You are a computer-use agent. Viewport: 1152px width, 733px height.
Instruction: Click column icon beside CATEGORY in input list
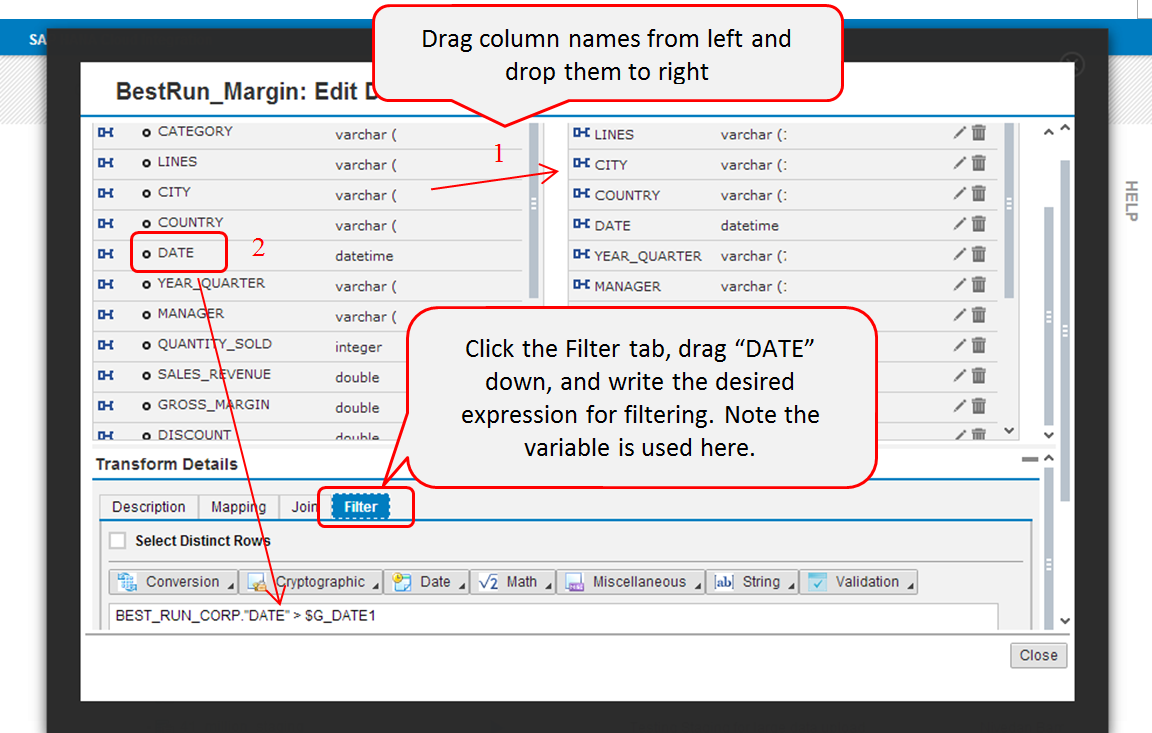coord(105,132)
